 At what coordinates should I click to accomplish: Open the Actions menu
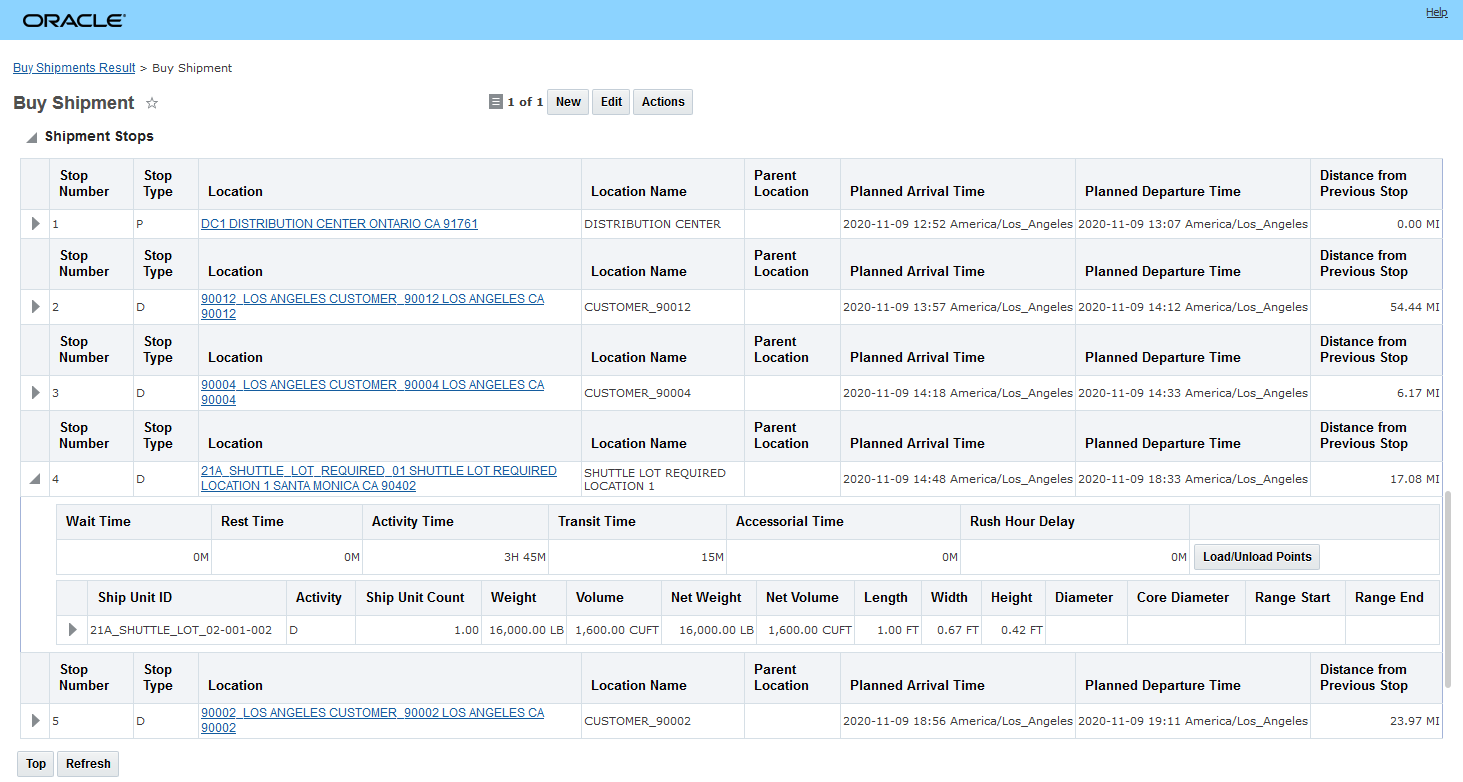coord(663,102)
